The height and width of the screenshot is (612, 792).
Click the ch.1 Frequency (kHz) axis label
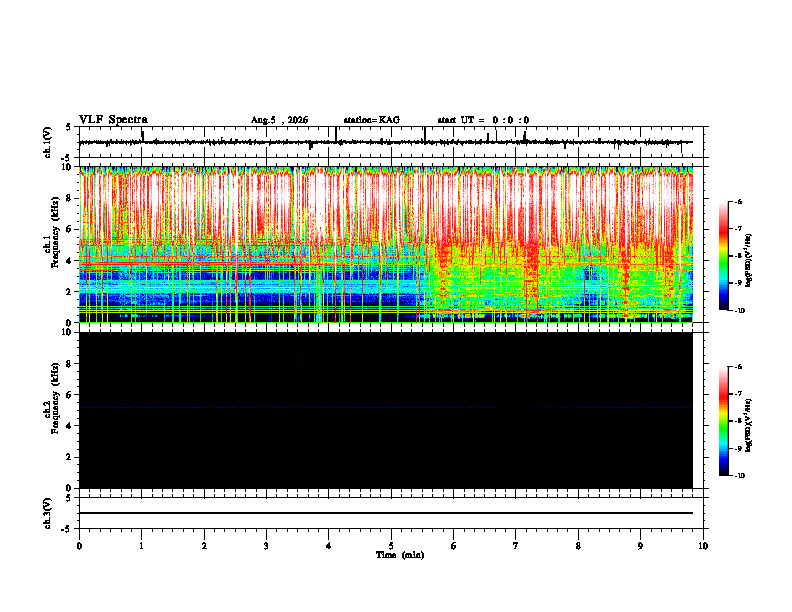[x=52, y=244]
